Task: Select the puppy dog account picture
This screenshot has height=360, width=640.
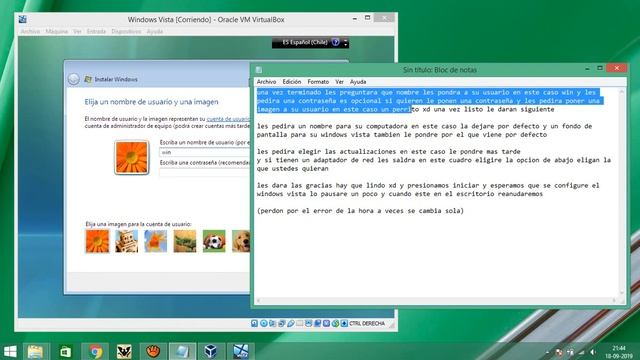Action: 241,241
